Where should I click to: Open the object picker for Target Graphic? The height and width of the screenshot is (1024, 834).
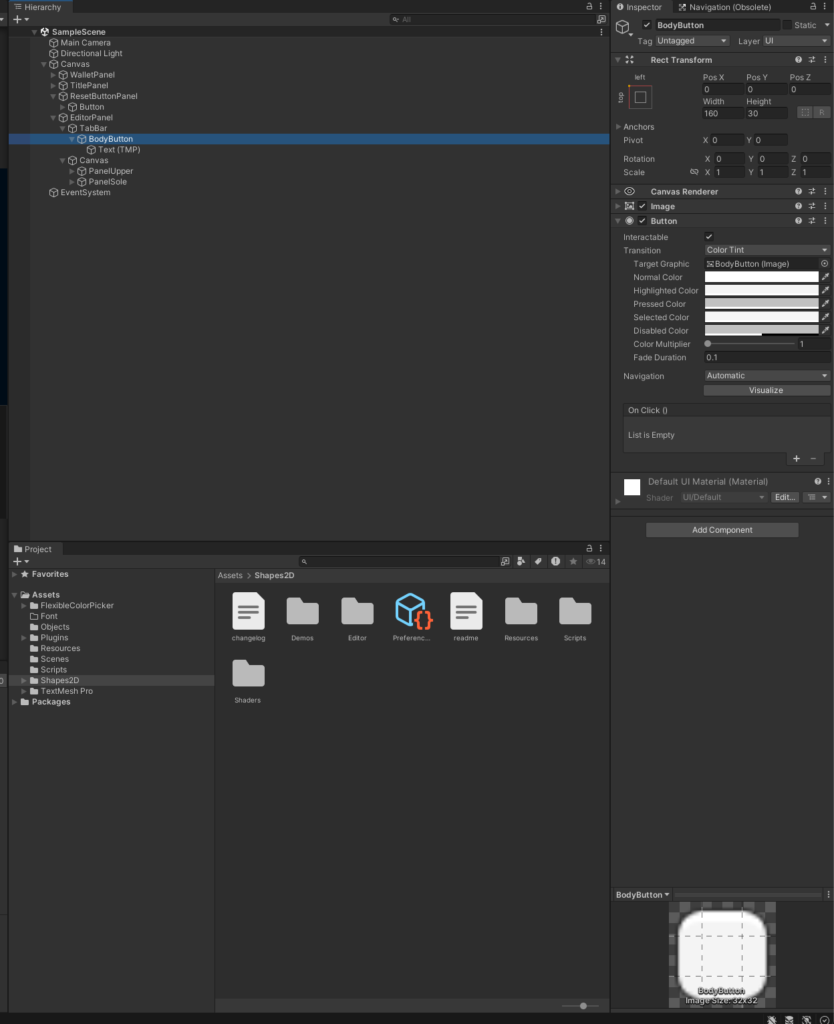(825, 264)
